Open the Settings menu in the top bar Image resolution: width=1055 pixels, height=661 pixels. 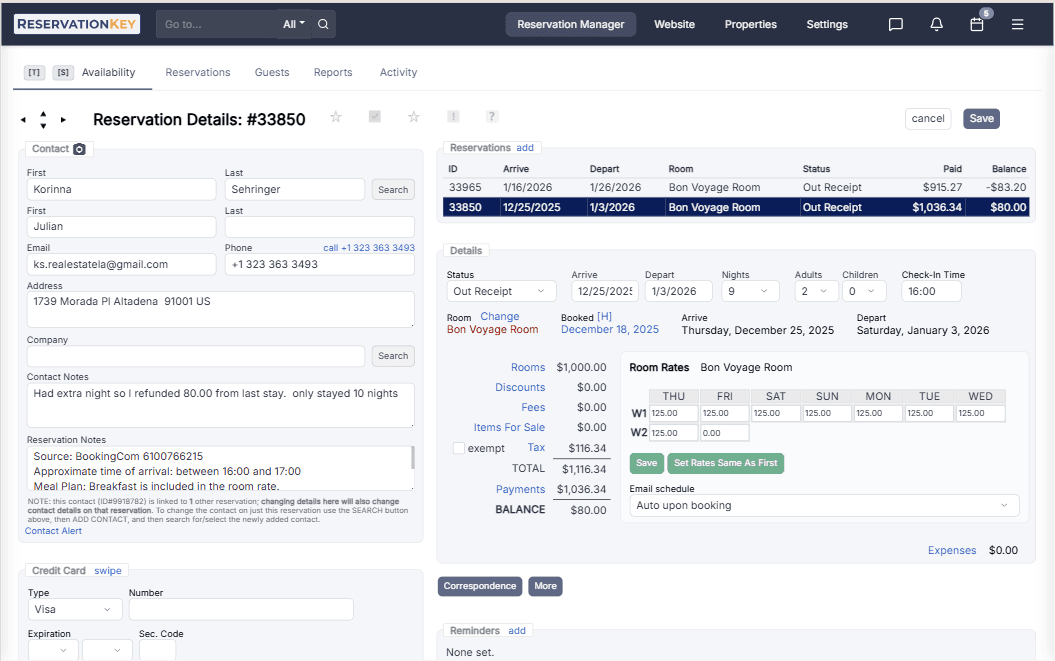[x=826, y=23]
